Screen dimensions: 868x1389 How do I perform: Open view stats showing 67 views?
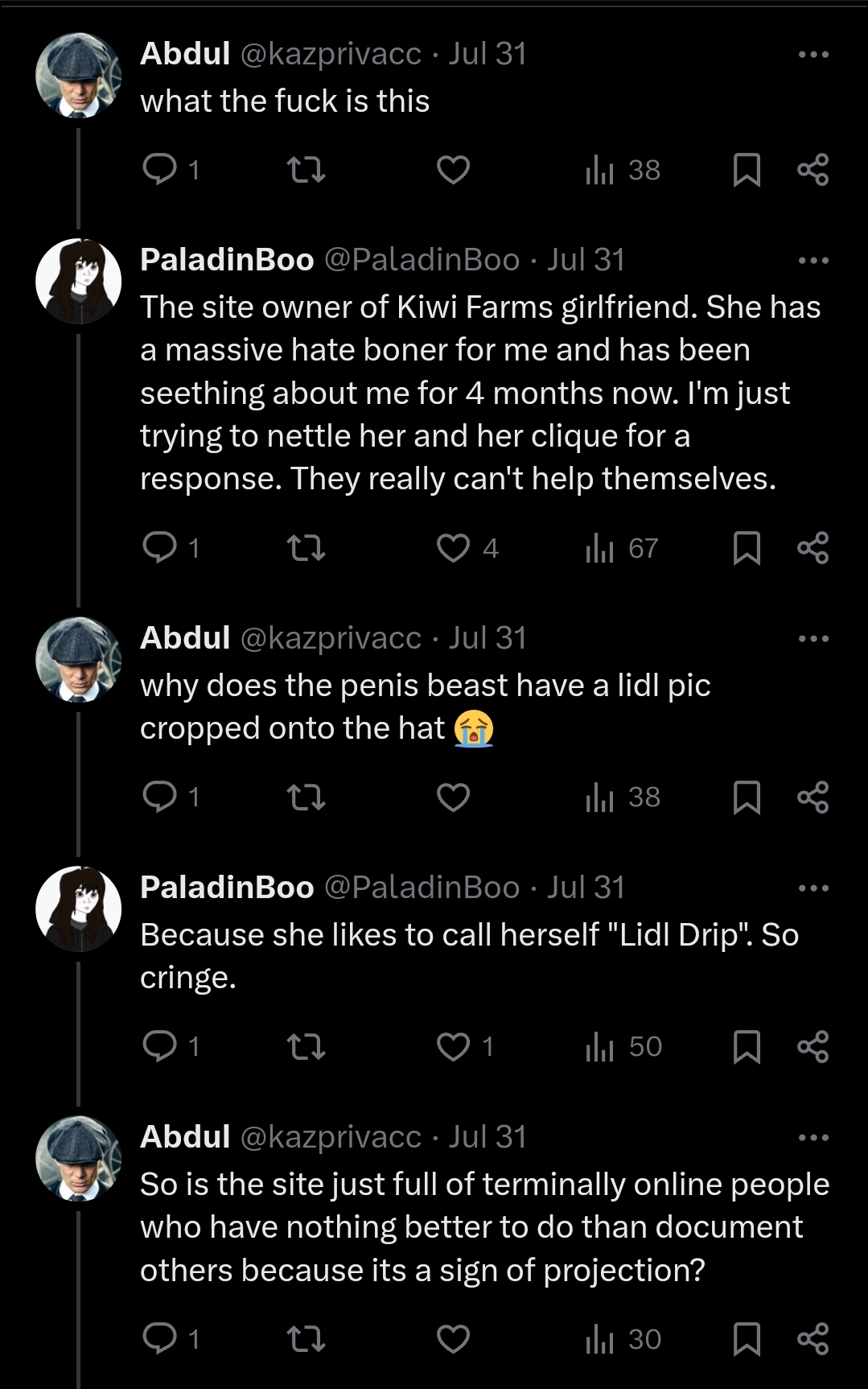pos(622,548)
